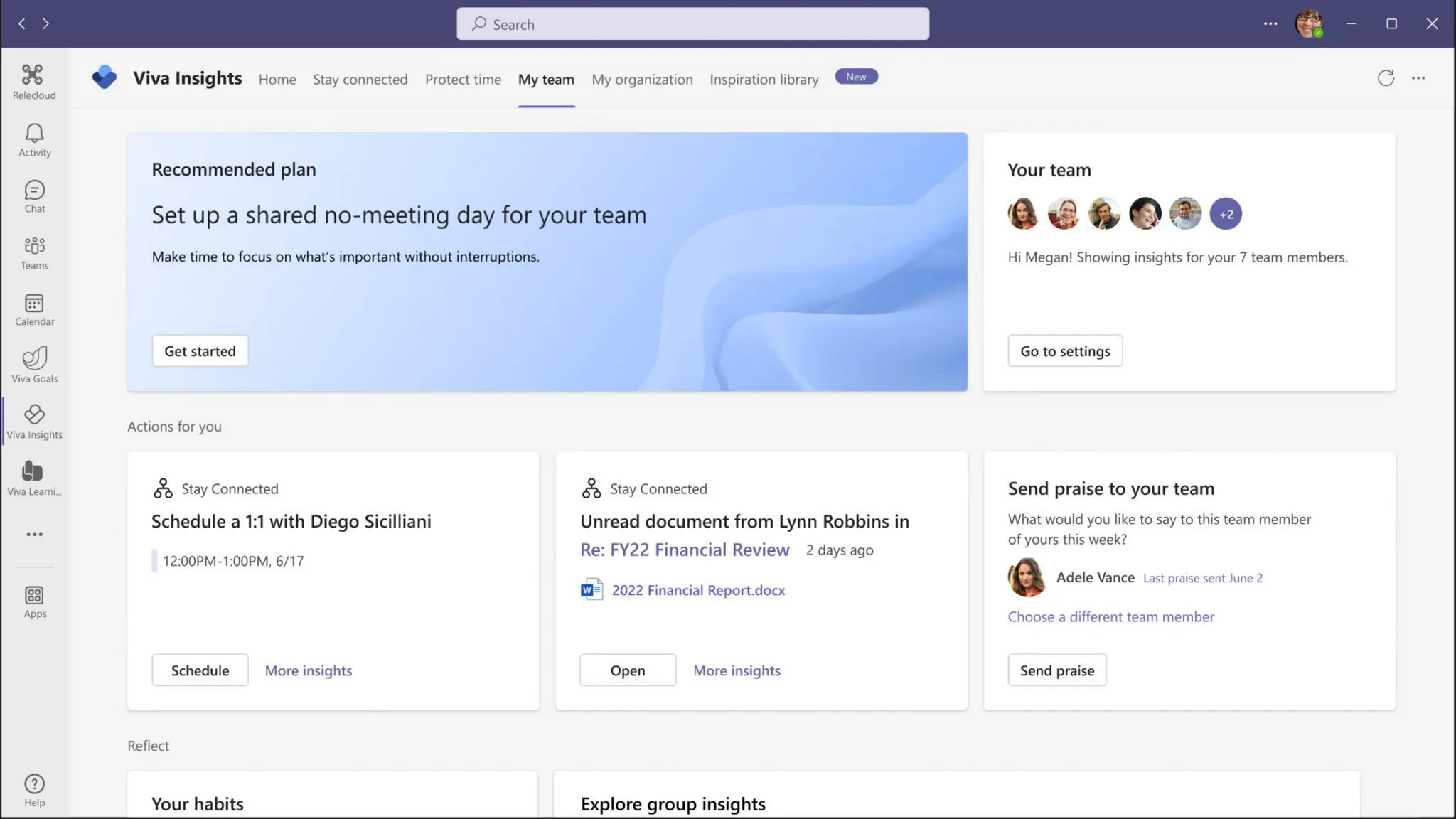Click the Get started button

coord(200,351)
